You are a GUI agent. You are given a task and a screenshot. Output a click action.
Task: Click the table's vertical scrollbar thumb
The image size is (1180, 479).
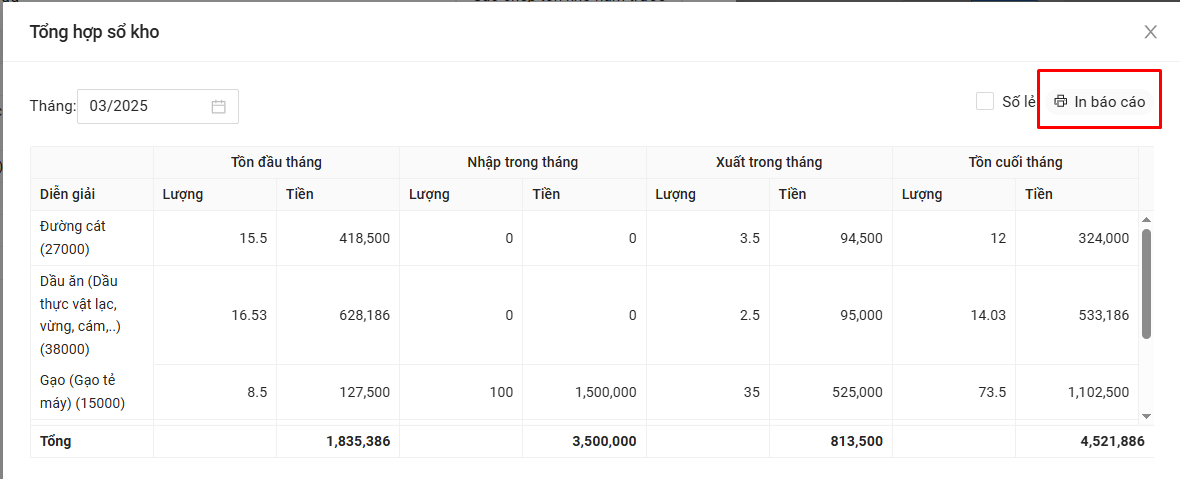click(1146, 282)
